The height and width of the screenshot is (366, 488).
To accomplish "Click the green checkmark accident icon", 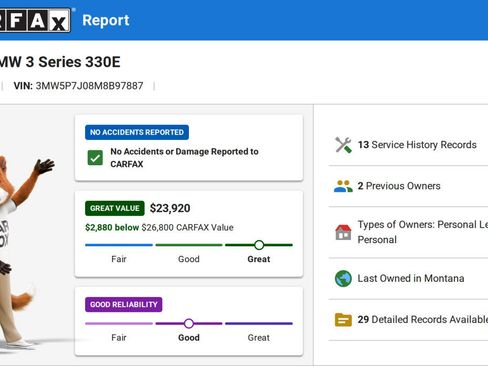I will (95, 158).
